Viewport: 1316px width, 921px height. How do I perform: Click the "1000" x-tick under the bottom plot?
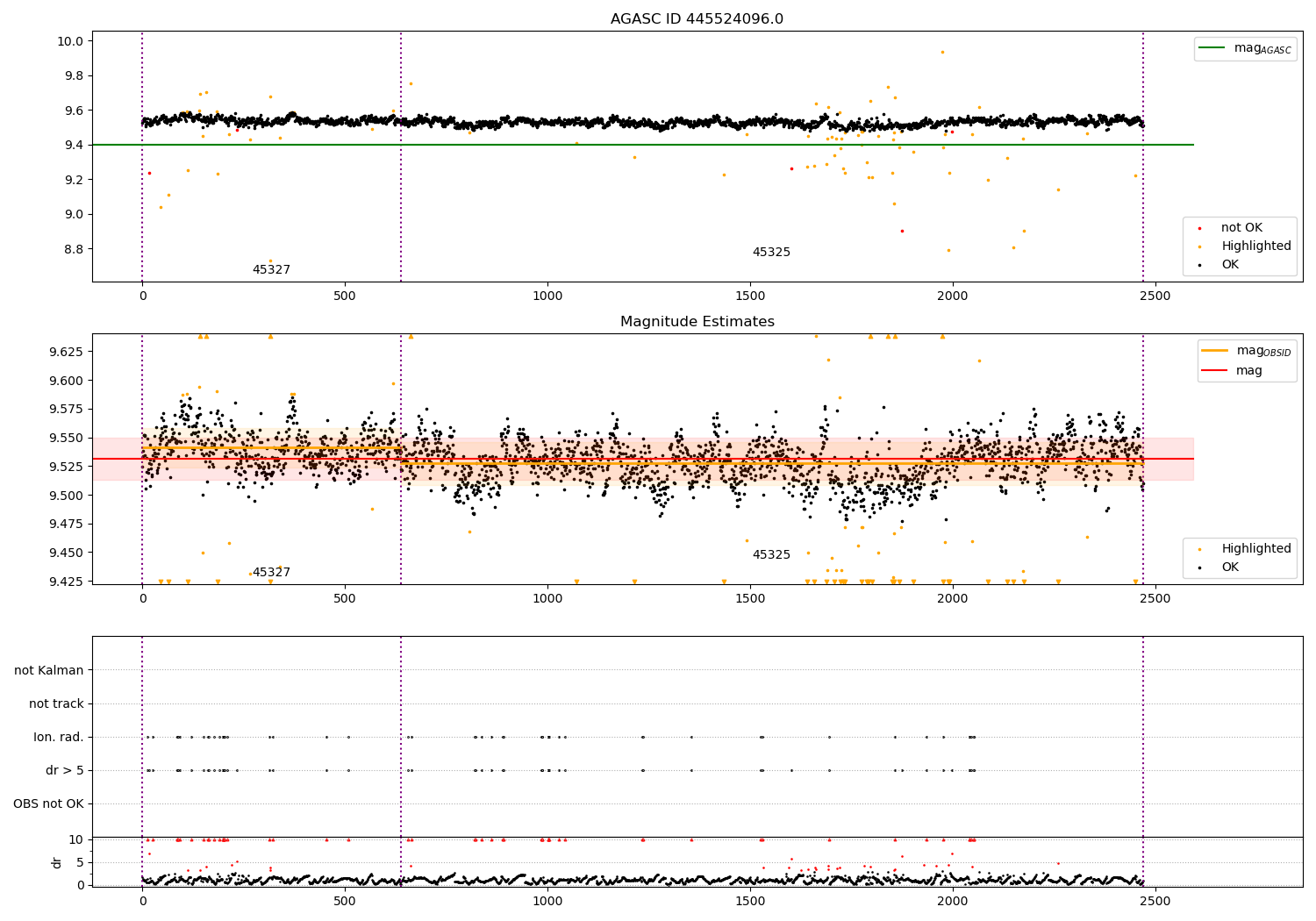(x=547, y=900)
